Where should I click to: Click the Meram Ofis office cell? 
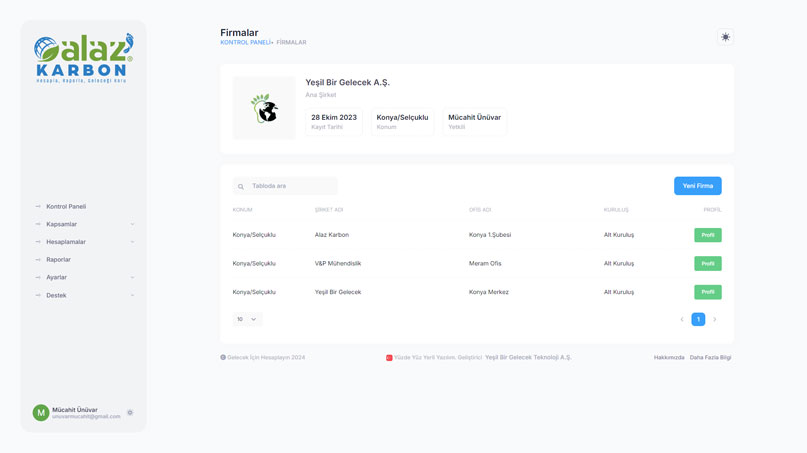point(485,264)
